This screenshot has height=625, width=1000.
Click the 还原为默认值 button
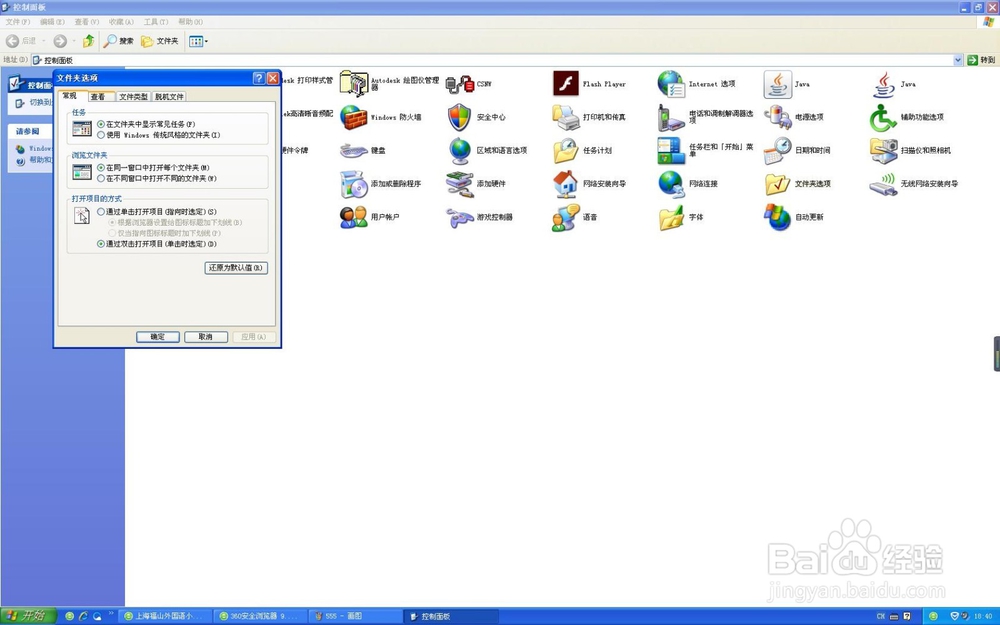click(x=236, y=268)
